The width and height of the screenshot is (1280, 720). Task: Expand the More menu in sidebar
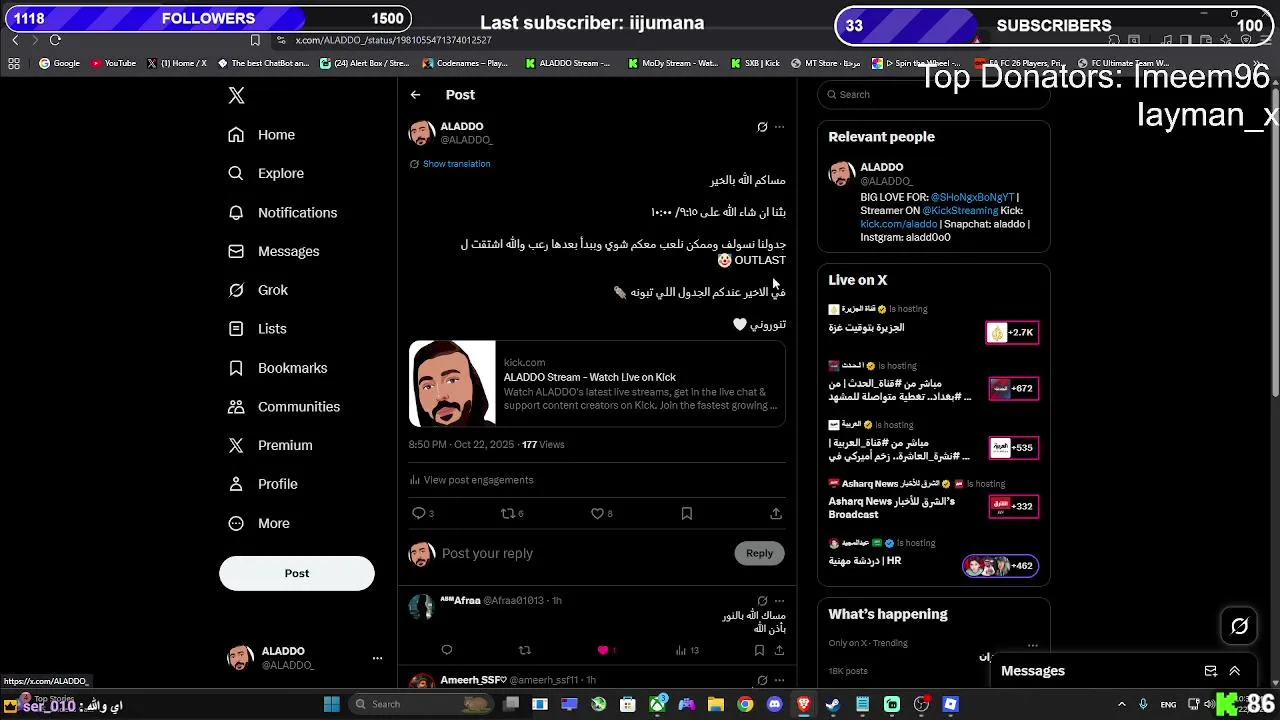(259, 523)
